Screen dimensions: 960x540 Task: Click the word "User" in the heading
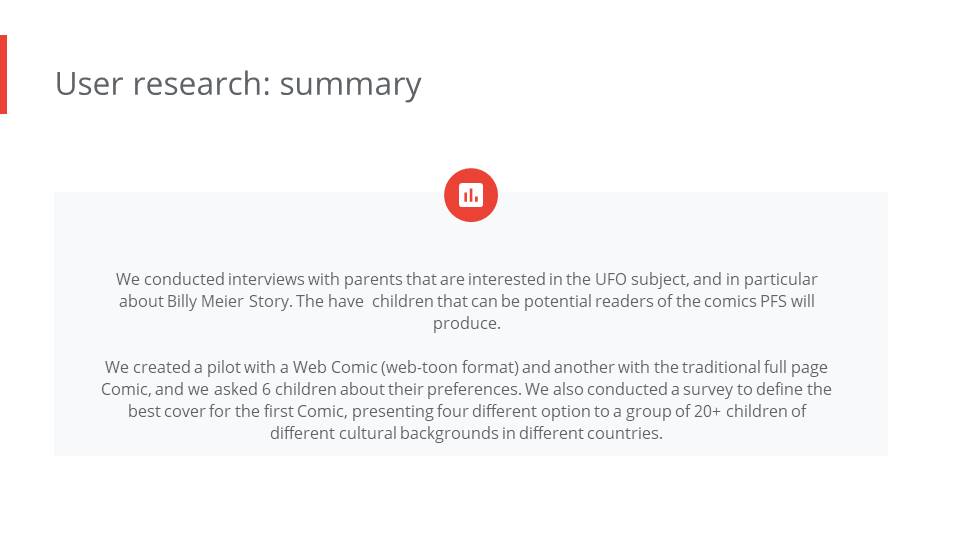pyautogui.click(x=89, y=83)
